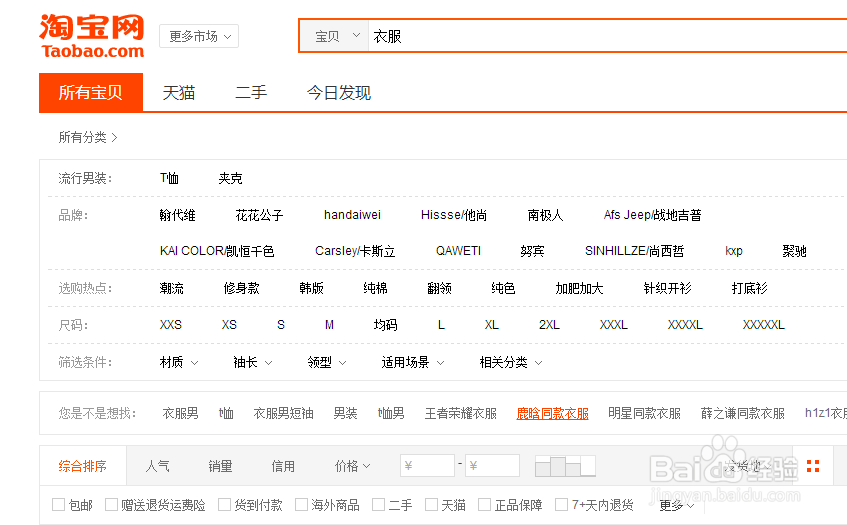Click the maximum price field
This screenshot has height=525, width=847.
493,466
